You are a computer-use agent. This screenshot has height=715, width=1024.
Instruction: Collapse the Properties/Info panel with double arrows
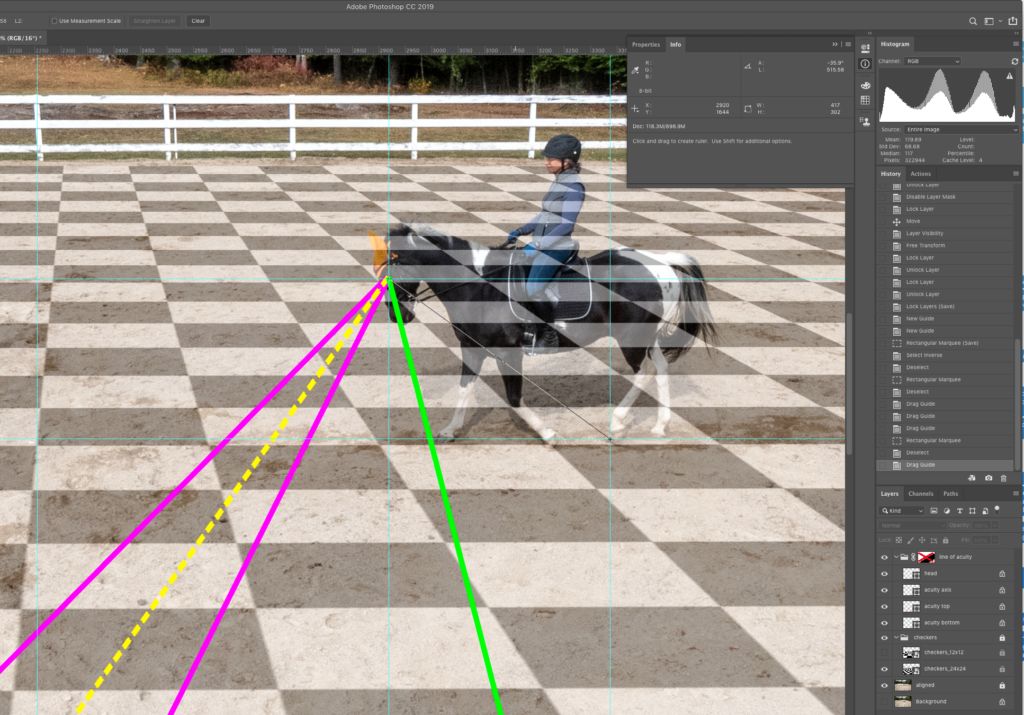[x=835, y=44]
